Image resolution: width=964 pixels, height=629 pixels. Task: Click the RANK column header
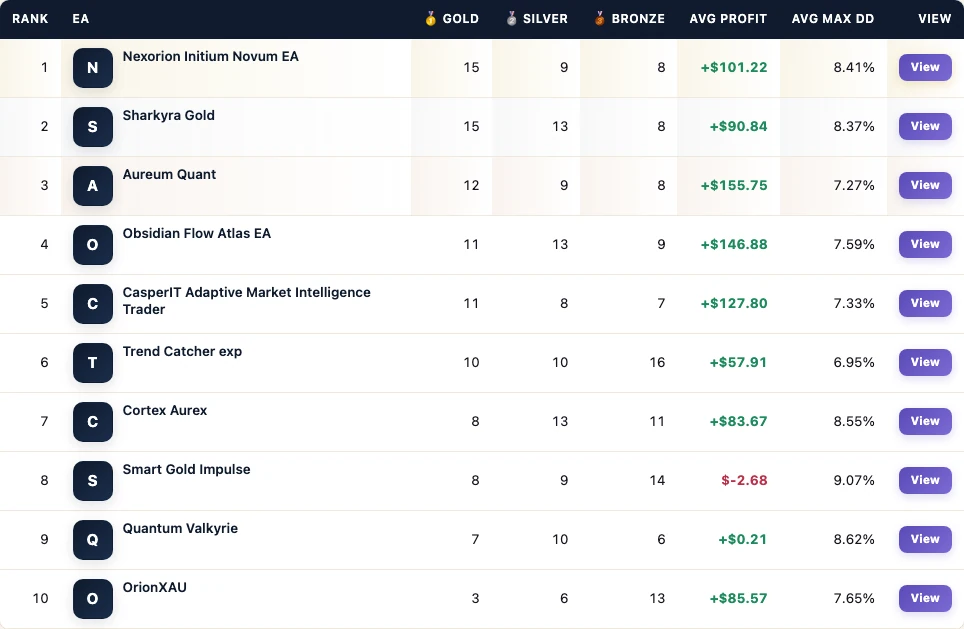[30, 19]
